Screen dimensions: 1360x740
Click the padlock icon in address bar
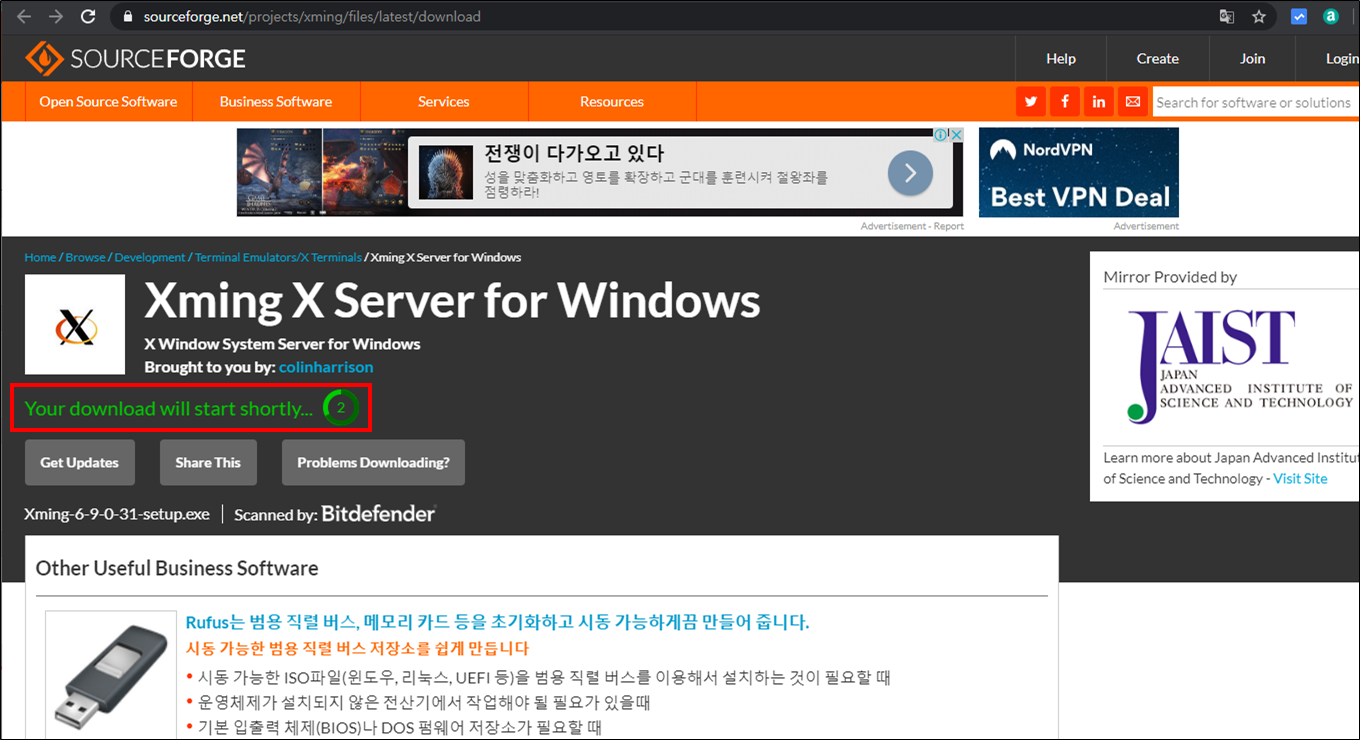127,17
